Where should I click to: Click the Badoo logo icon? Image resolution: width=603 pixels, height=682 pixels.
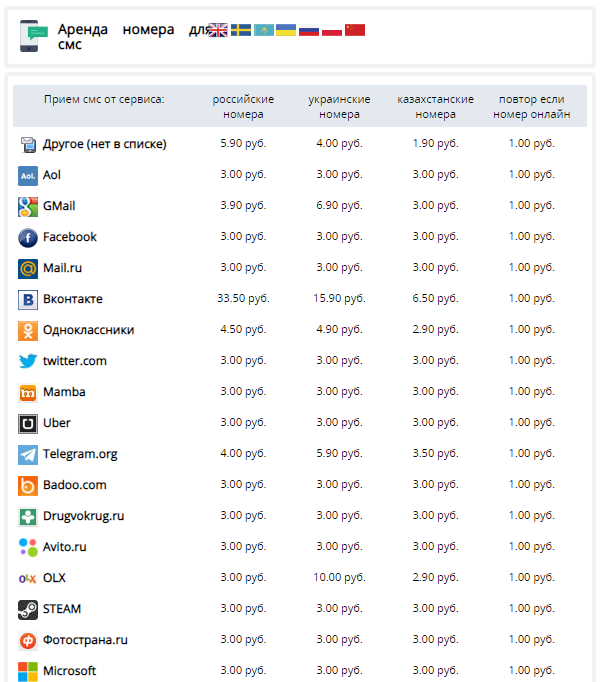click(x=28, y=486)
